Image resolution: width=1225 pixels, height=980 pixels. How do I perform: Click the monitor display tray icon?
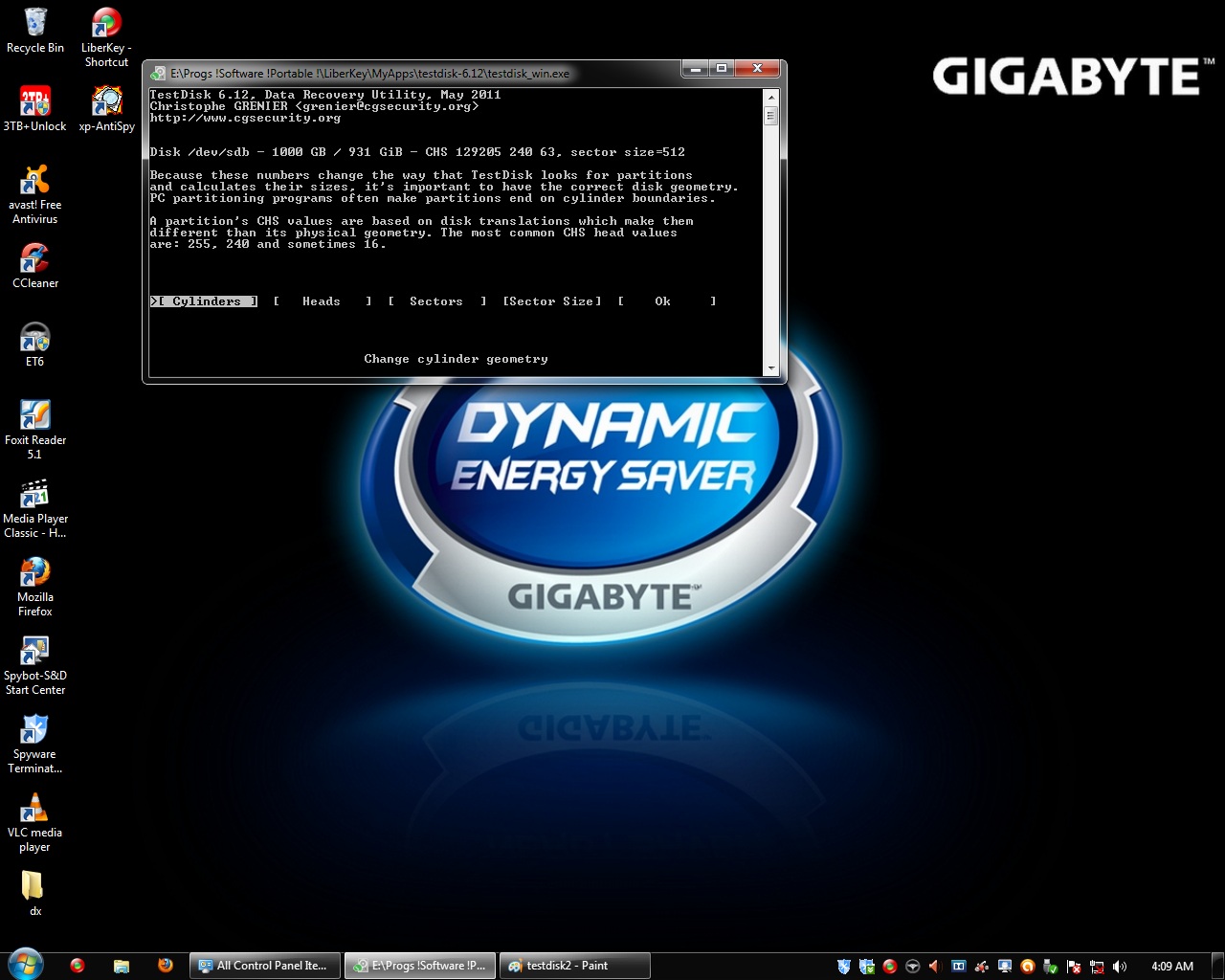pyautogui.click(x=1005, y=967)
